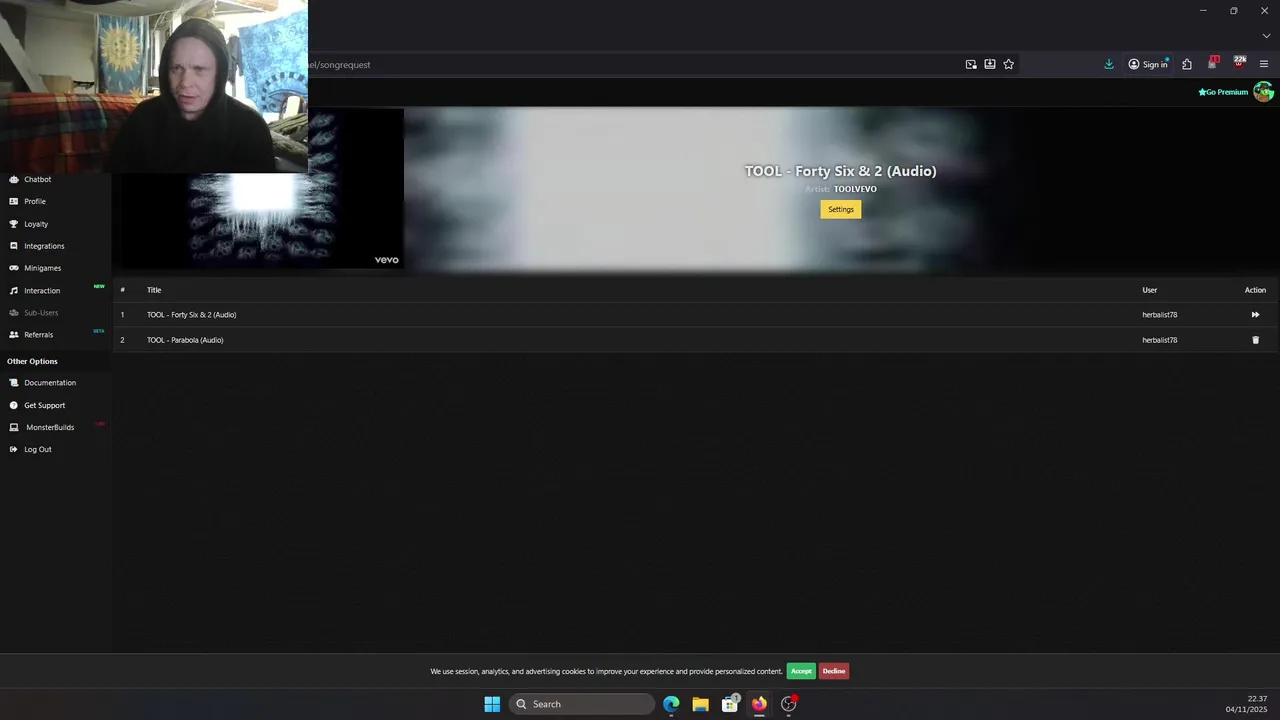This screenshot has height=720, width=1280.
Task: Open the Documentation page
Action: pos(49,382)
